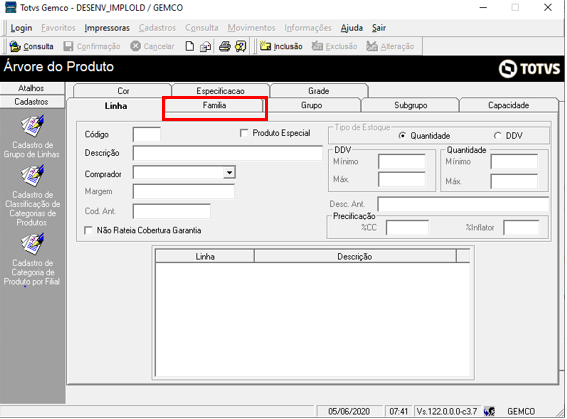Click the printer toolbar icon
This screenshot has width=567, height=419.
(x=225, y=46)
